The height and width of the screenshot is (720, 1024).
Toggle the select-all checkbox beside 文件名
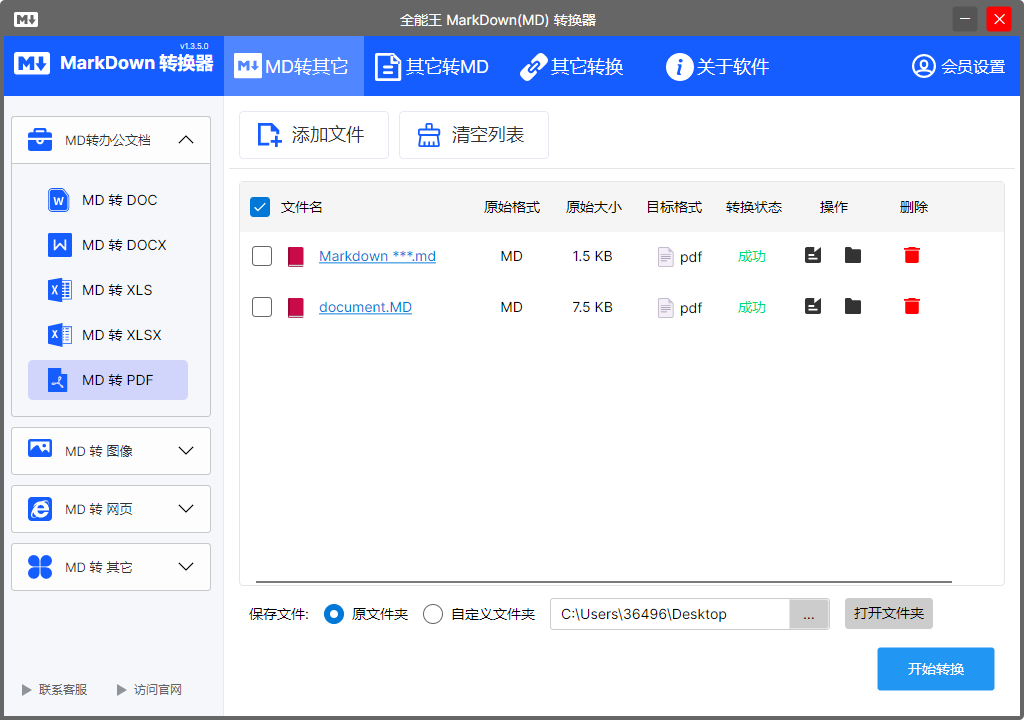point(260,207)
